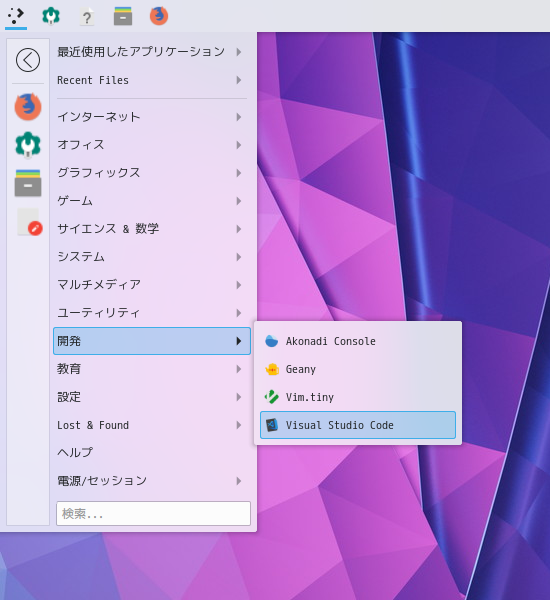Open the question mark help icon in panel
The image size is (550, 600).
pyautogui.click(x=87, y=16)
